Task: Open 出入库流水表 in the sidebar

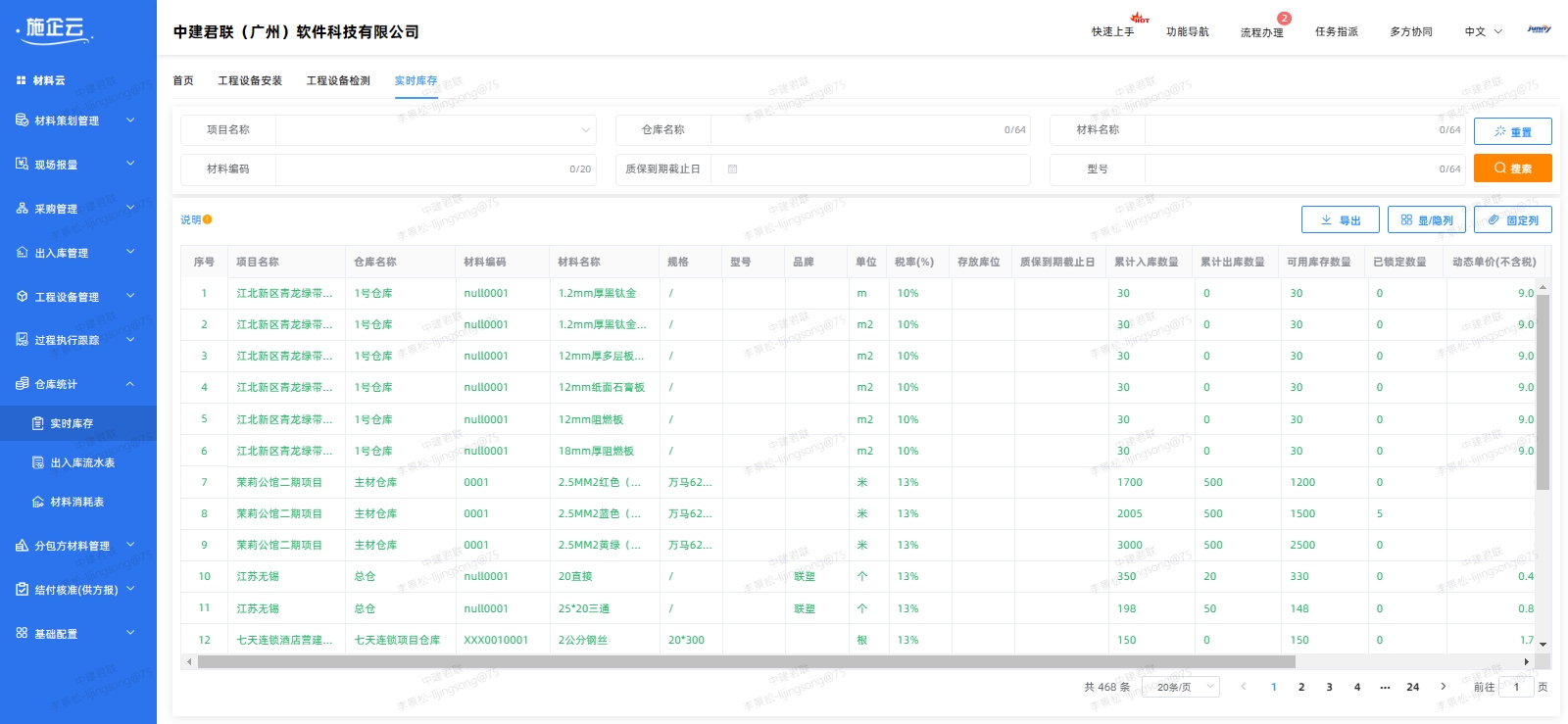Action: pyautogui.click(x=82, y=462)
